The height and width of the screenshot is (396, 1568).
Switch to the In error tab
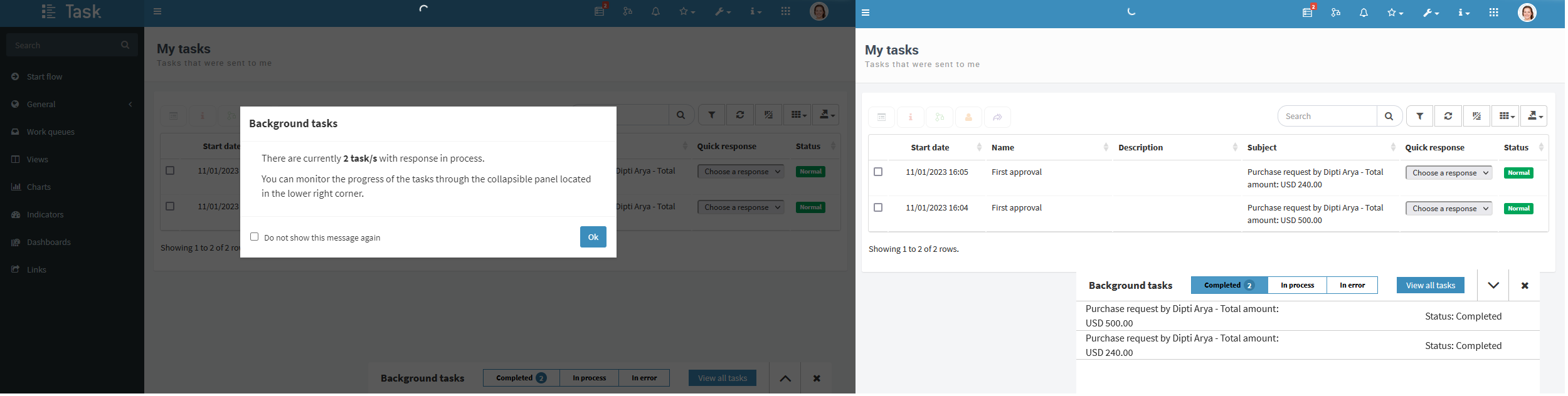coord(1352,285)
